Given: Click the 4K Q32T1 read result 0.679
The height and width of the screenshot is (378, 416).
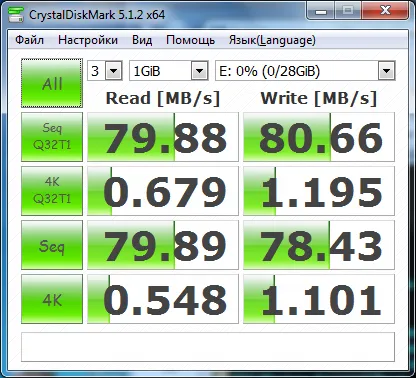Looking at the screenshot, I should 163,191.
